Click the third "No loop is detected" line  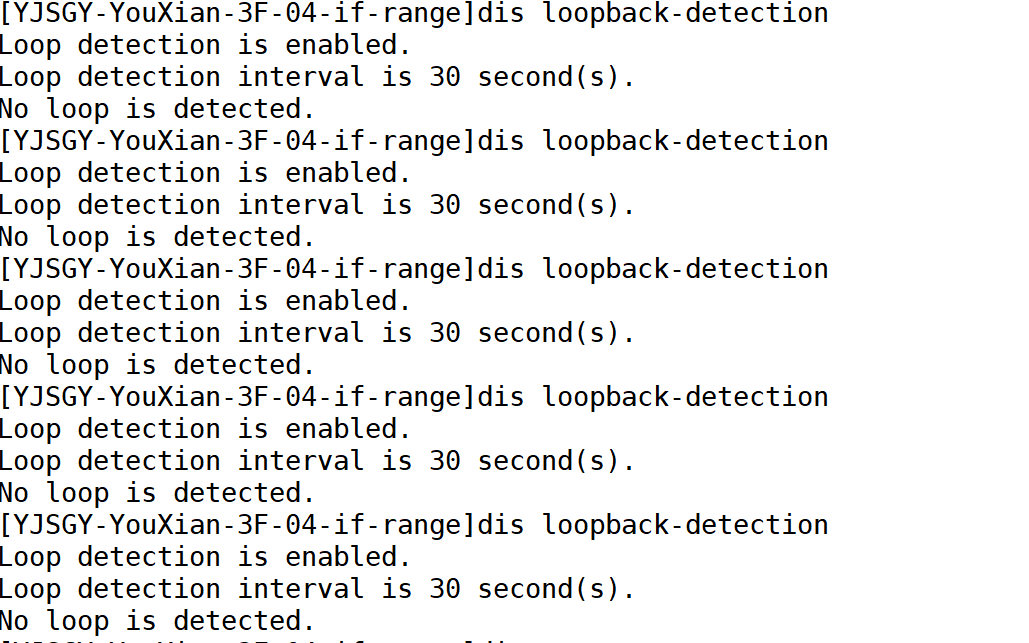coord(157,365)
